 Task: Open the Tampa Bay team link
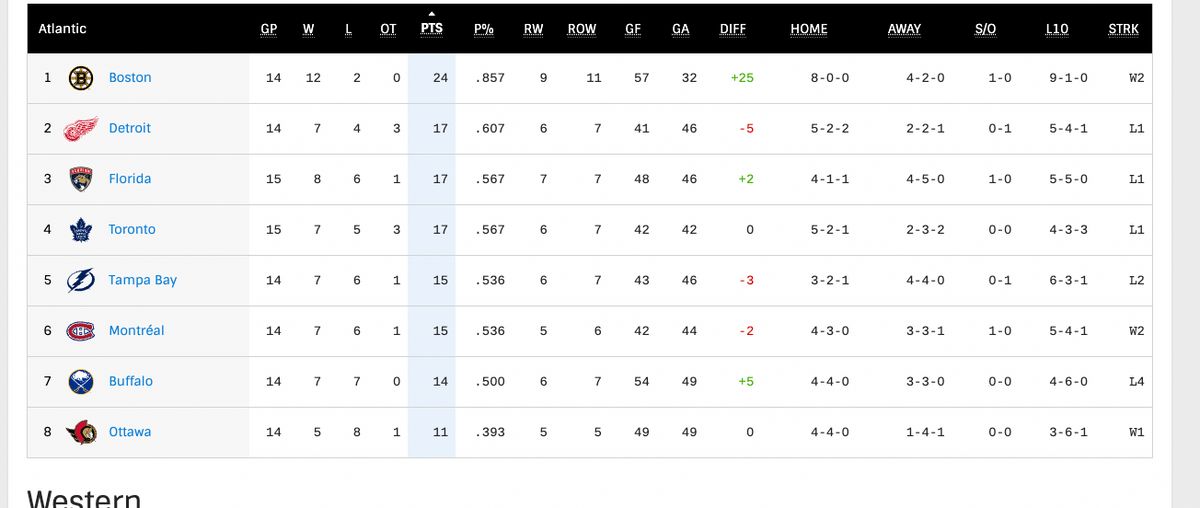[142, 281]
